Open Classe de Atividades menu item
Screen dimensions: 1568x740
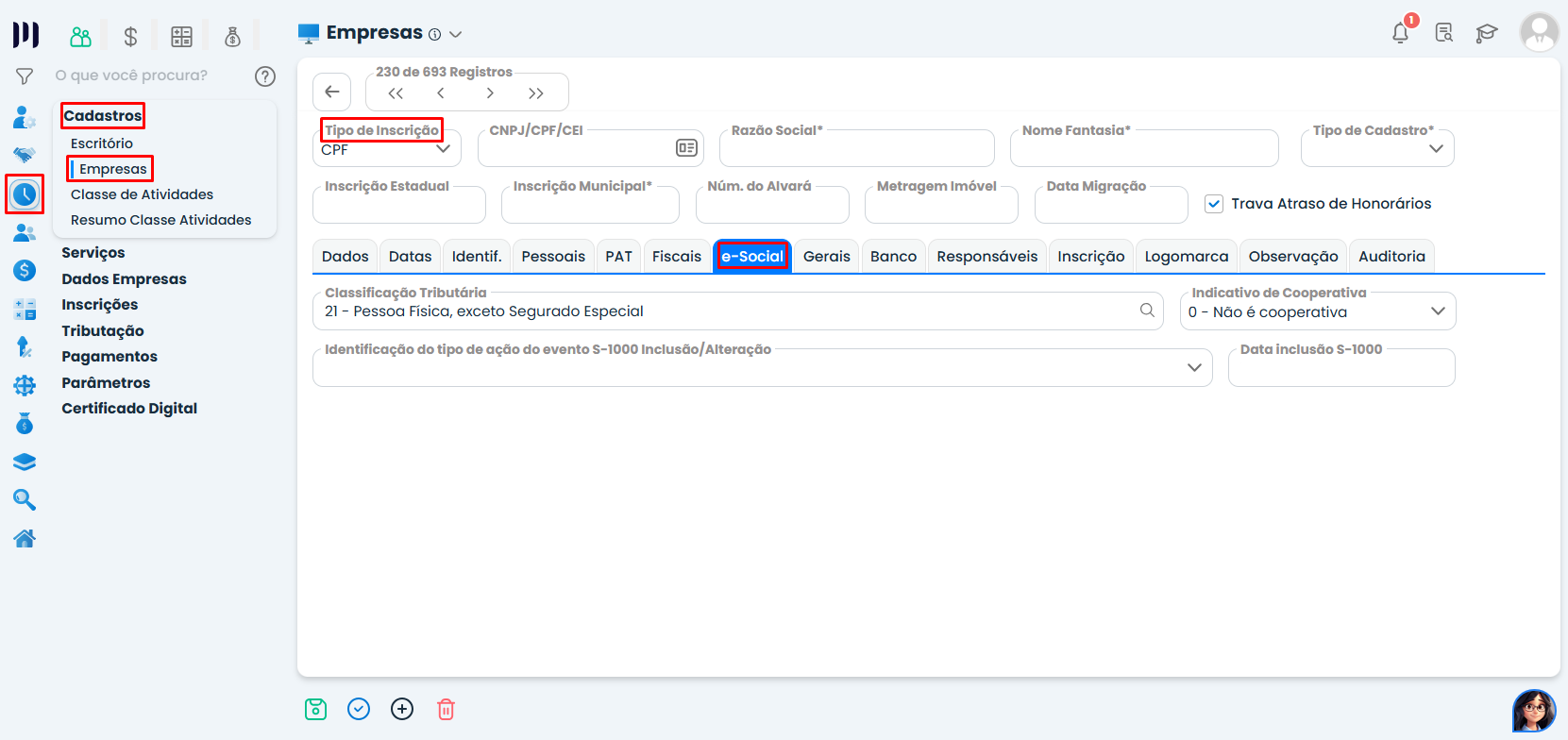coord(142,194)
